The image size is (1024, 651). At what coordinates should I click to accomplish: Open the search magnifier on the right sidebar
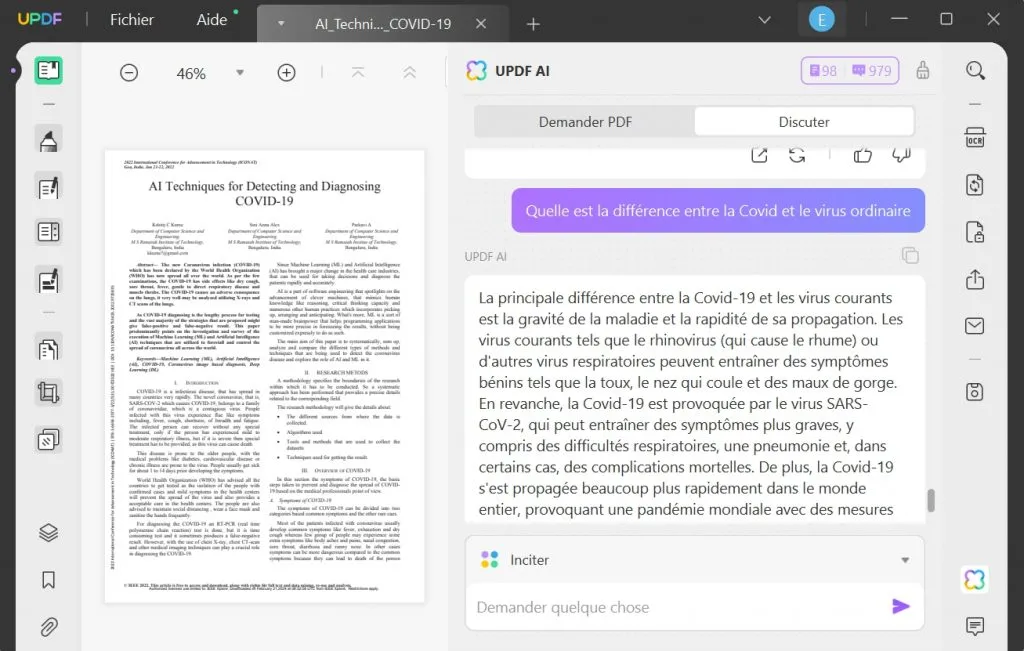tap(975, 71)
